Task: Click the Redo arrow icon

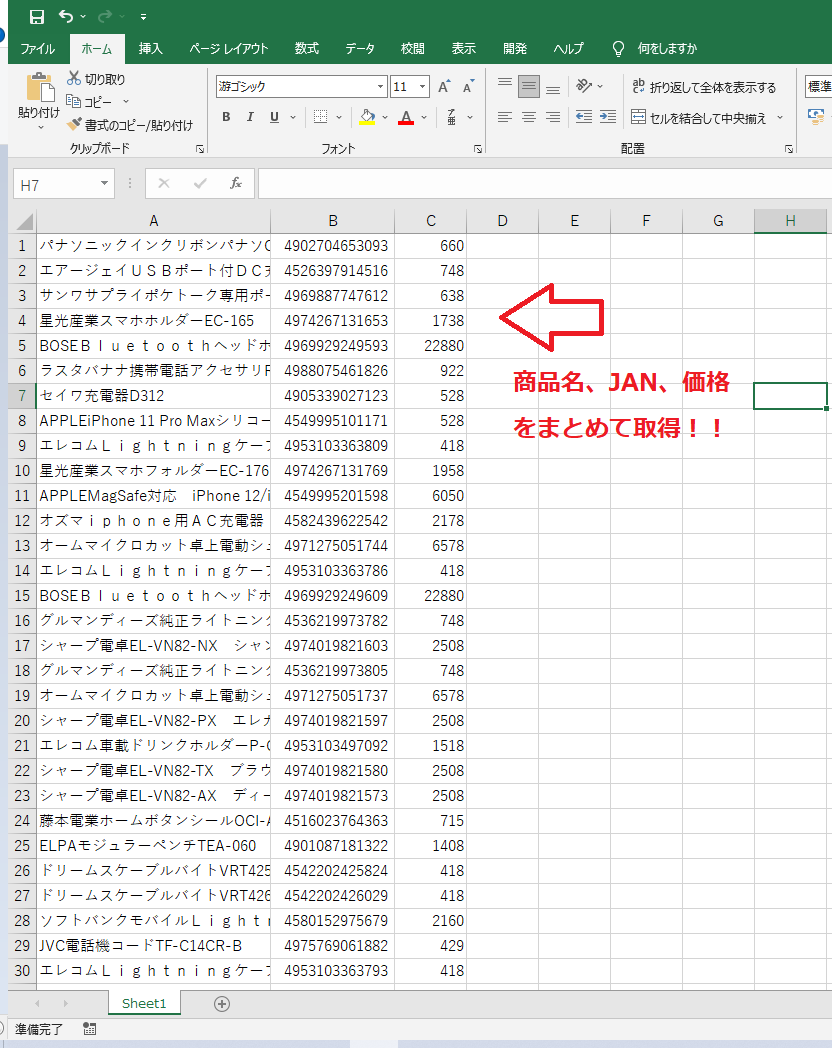Action: pyautogui.click(x=106, y=16)
